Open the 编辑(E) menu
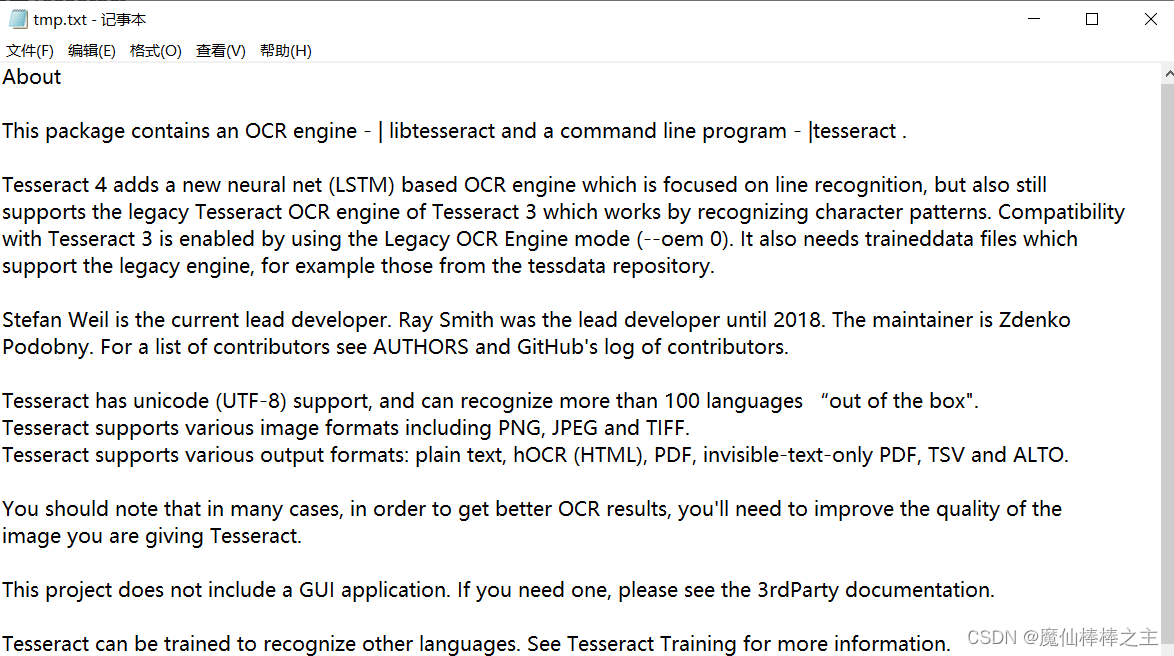The height and width of the screenshot is (656, 1174). point(91,51)
